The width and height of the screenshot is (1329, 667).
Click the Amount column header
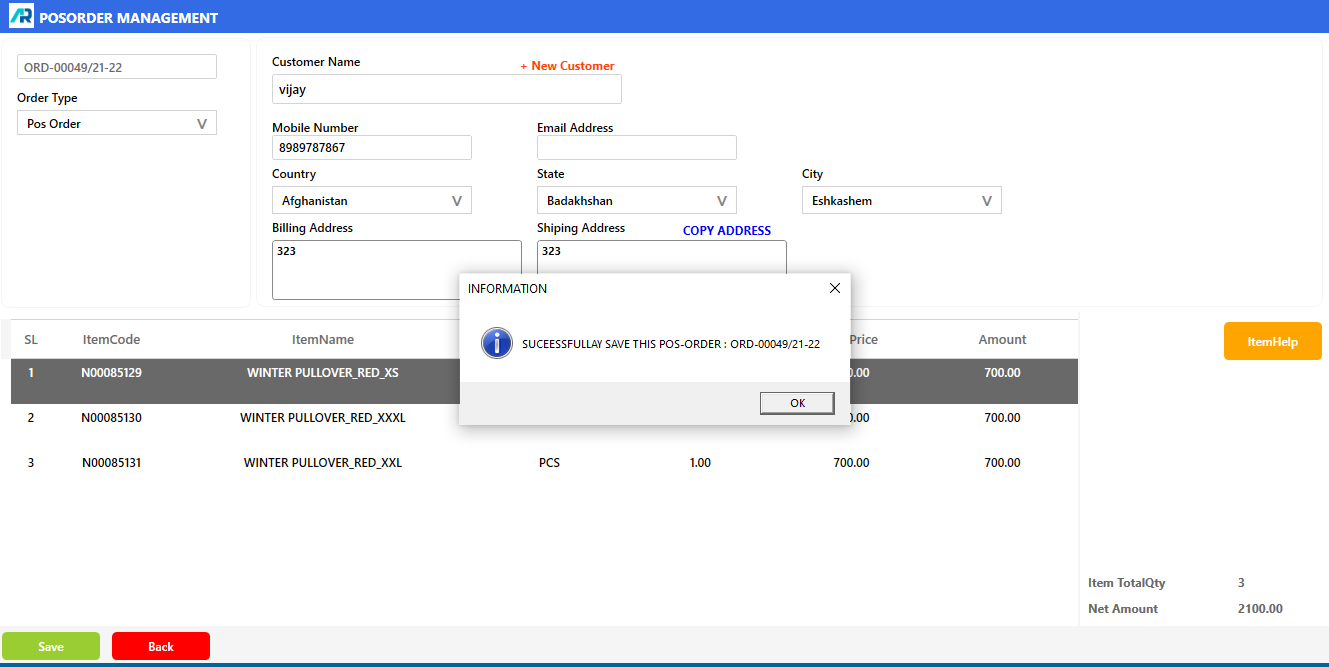tap(1002, 340)
